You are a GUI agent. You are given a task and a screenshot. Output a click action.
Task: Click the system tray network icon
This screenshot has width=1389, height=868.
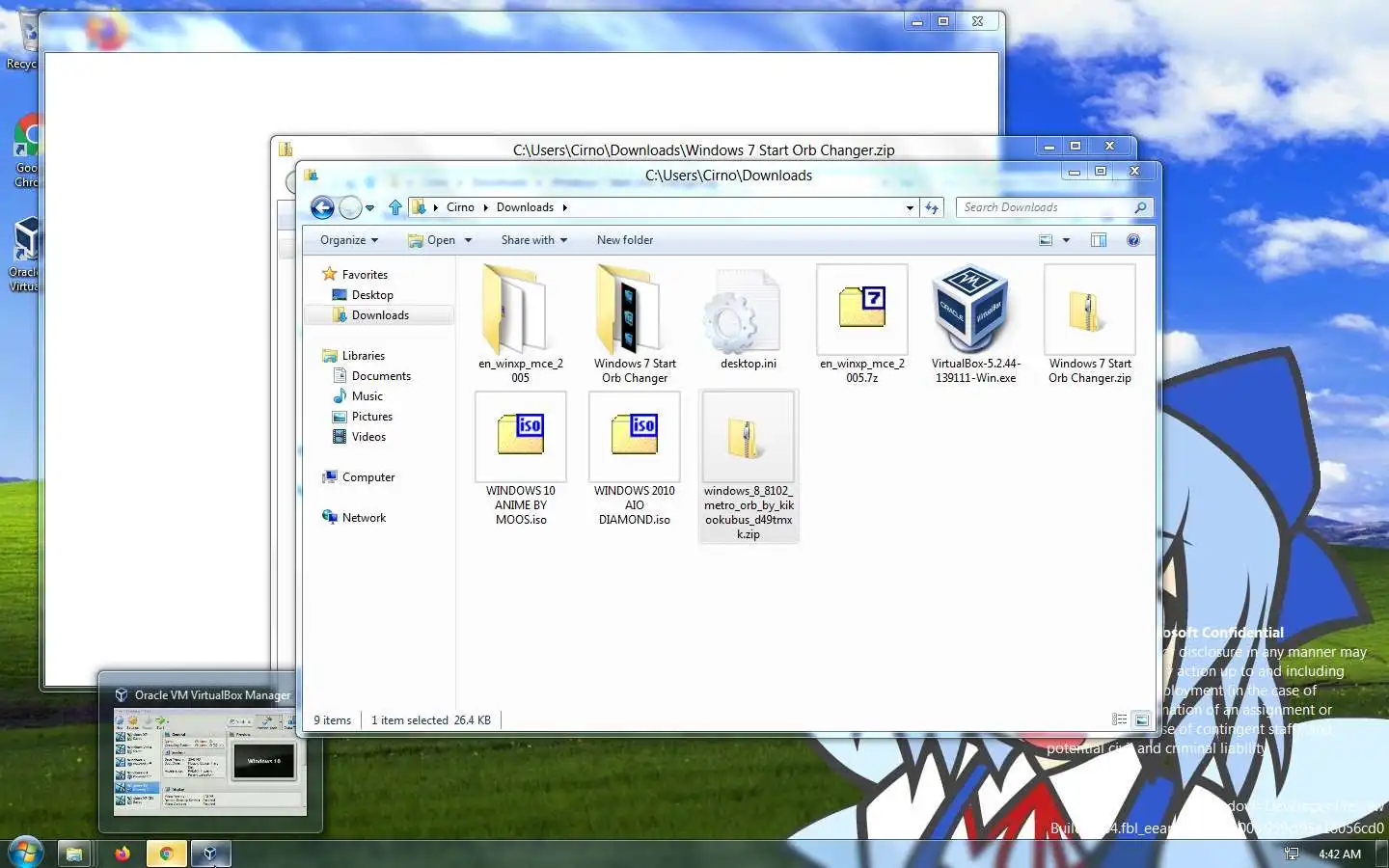click(1291, 854)
